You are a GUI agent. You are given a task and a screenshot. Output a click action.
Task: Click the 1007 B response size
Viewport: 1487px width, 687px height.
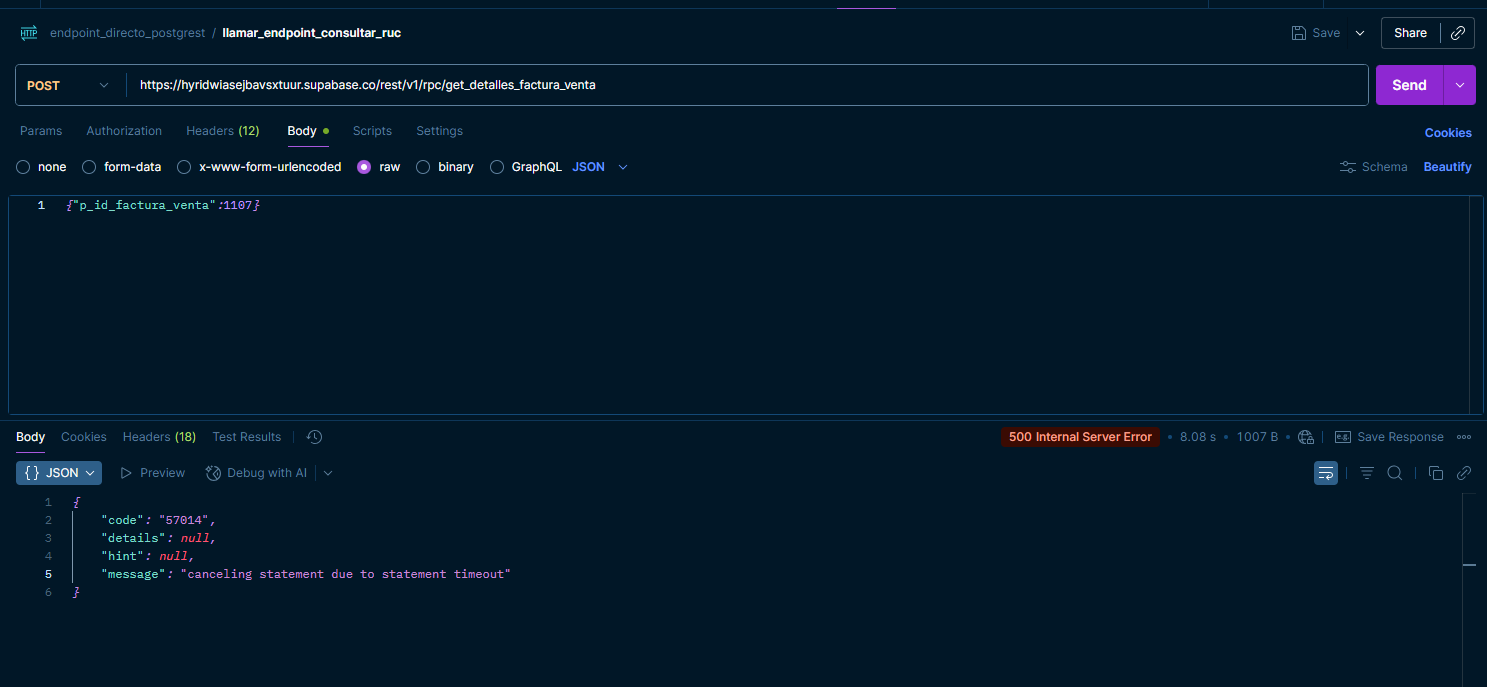coord(1257,437)
